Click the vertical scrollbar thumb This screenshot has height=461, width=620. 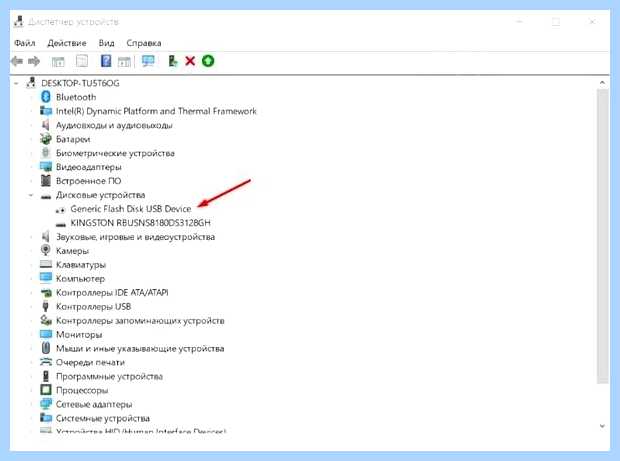(x=602, y=236)
